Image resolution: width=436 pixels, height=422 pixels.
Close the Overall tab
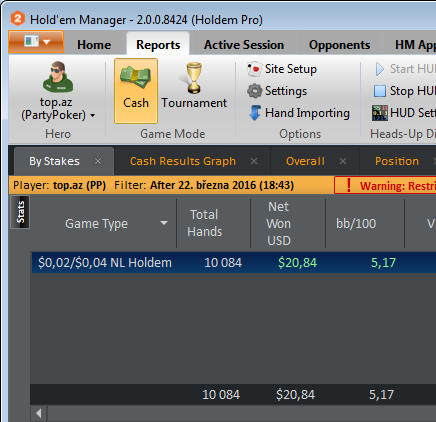343,161
